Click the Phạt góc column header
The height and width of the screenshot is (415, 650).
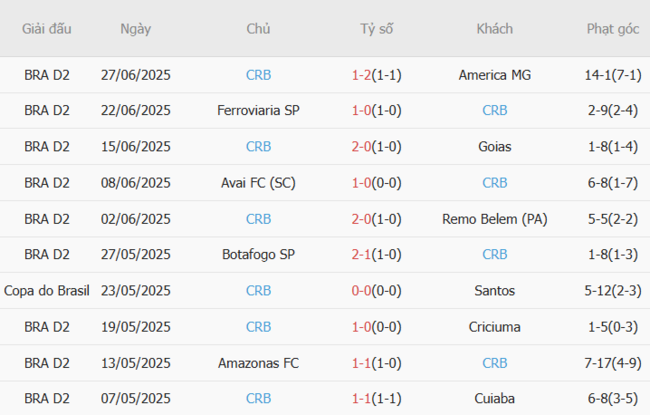(x=613, y=29)
